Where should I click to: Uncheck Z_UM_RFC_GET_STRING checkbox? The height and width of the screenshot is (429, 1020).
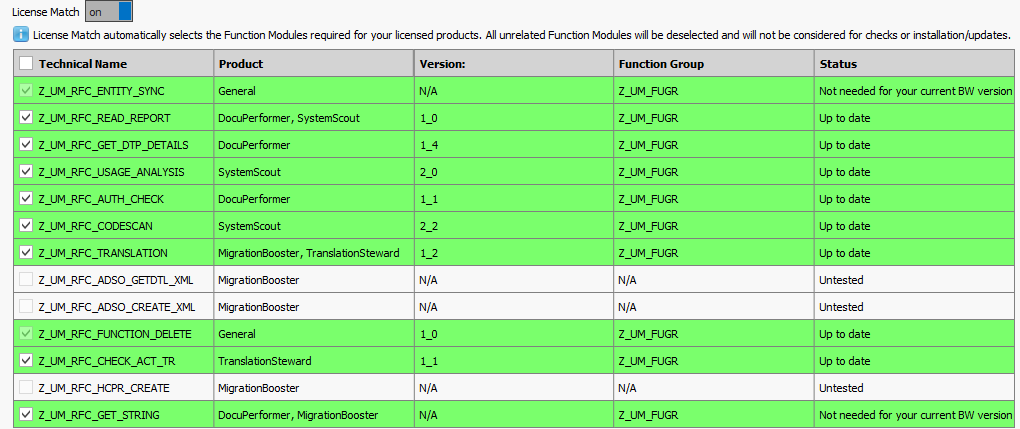(26, 415)
